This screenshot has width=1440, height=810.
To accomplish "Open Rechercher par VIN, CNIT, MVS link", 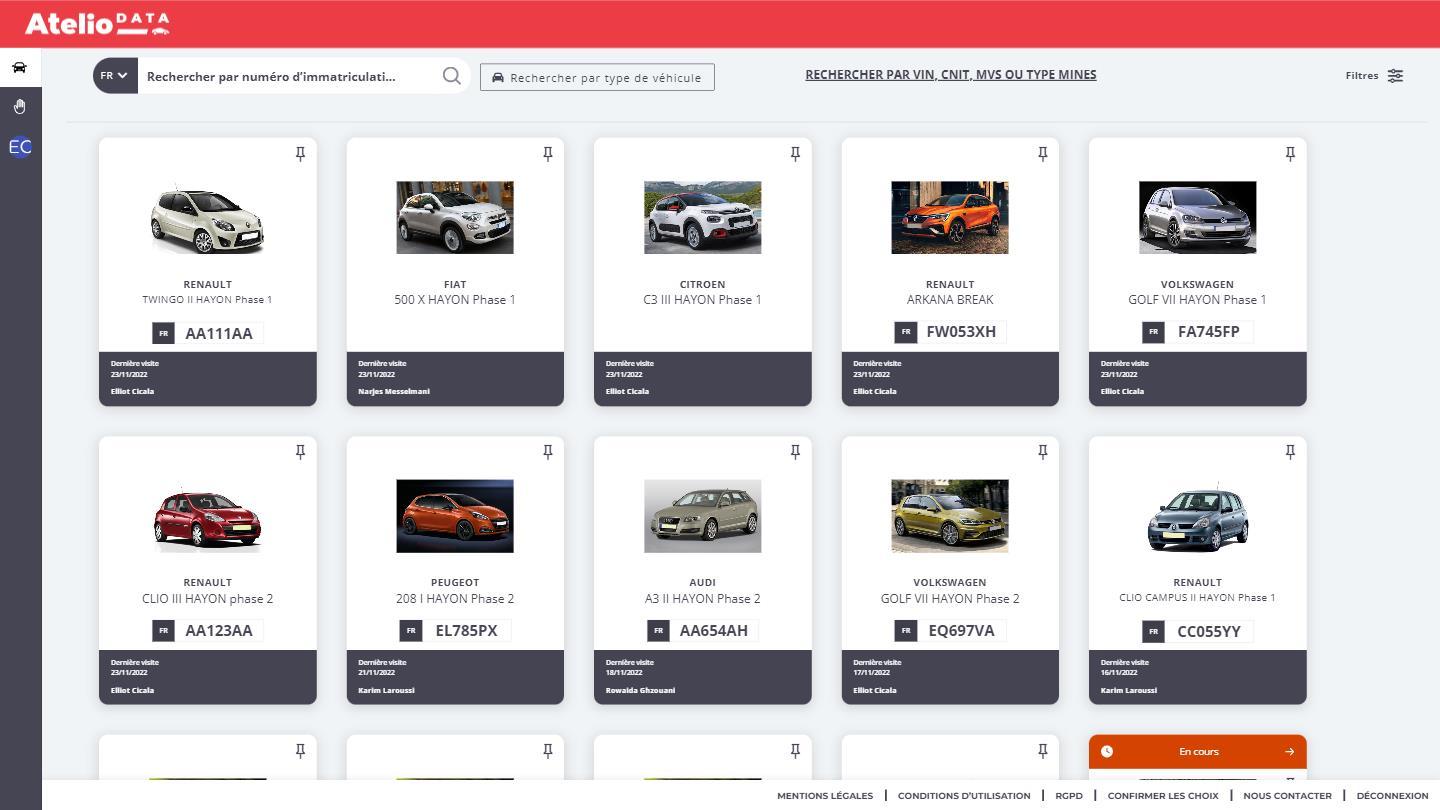I will (951, 75).
